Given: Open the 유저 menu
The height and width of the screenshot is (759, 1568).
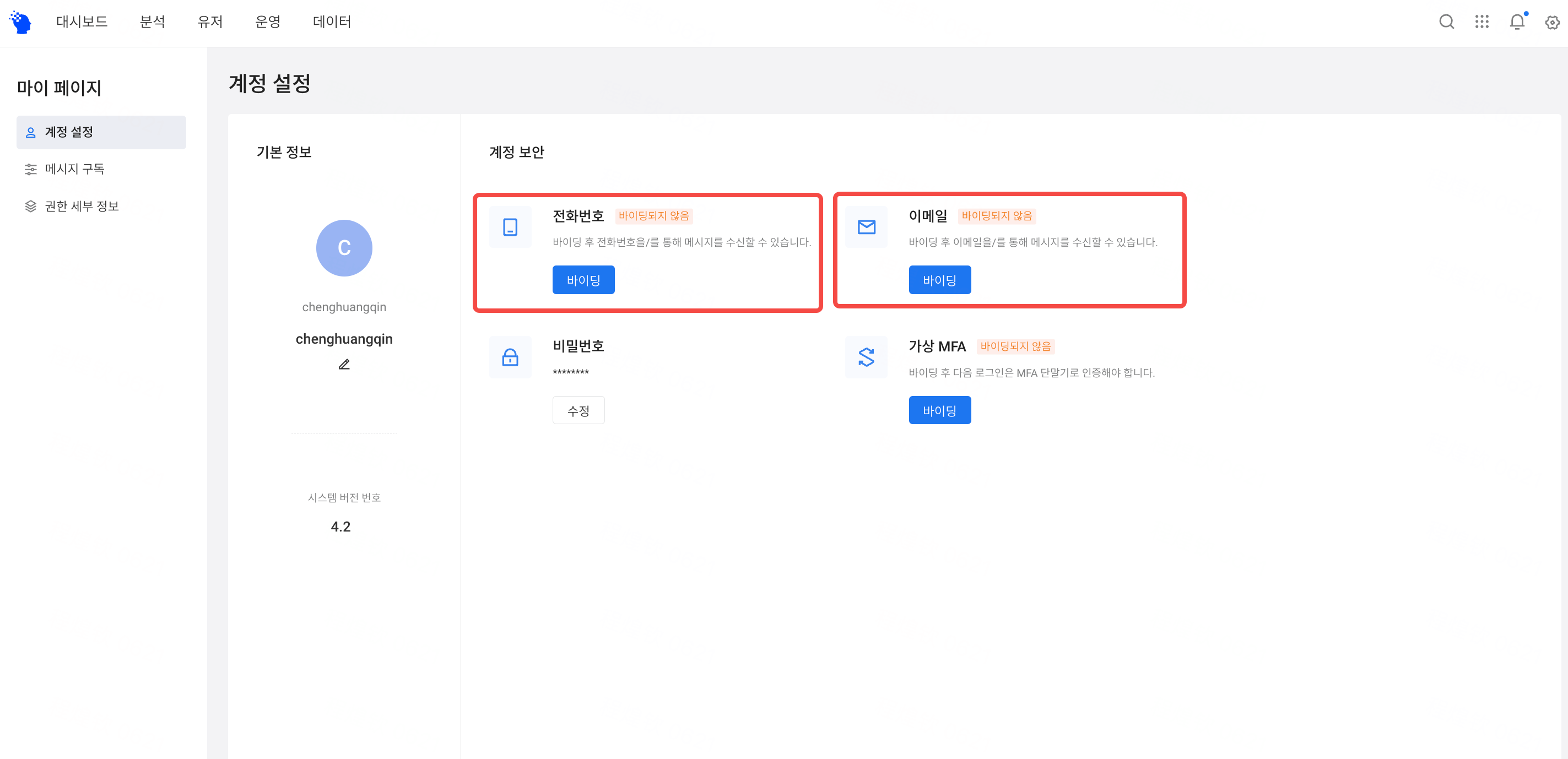Looking at the screenshot, I should [x=210, y=22].
